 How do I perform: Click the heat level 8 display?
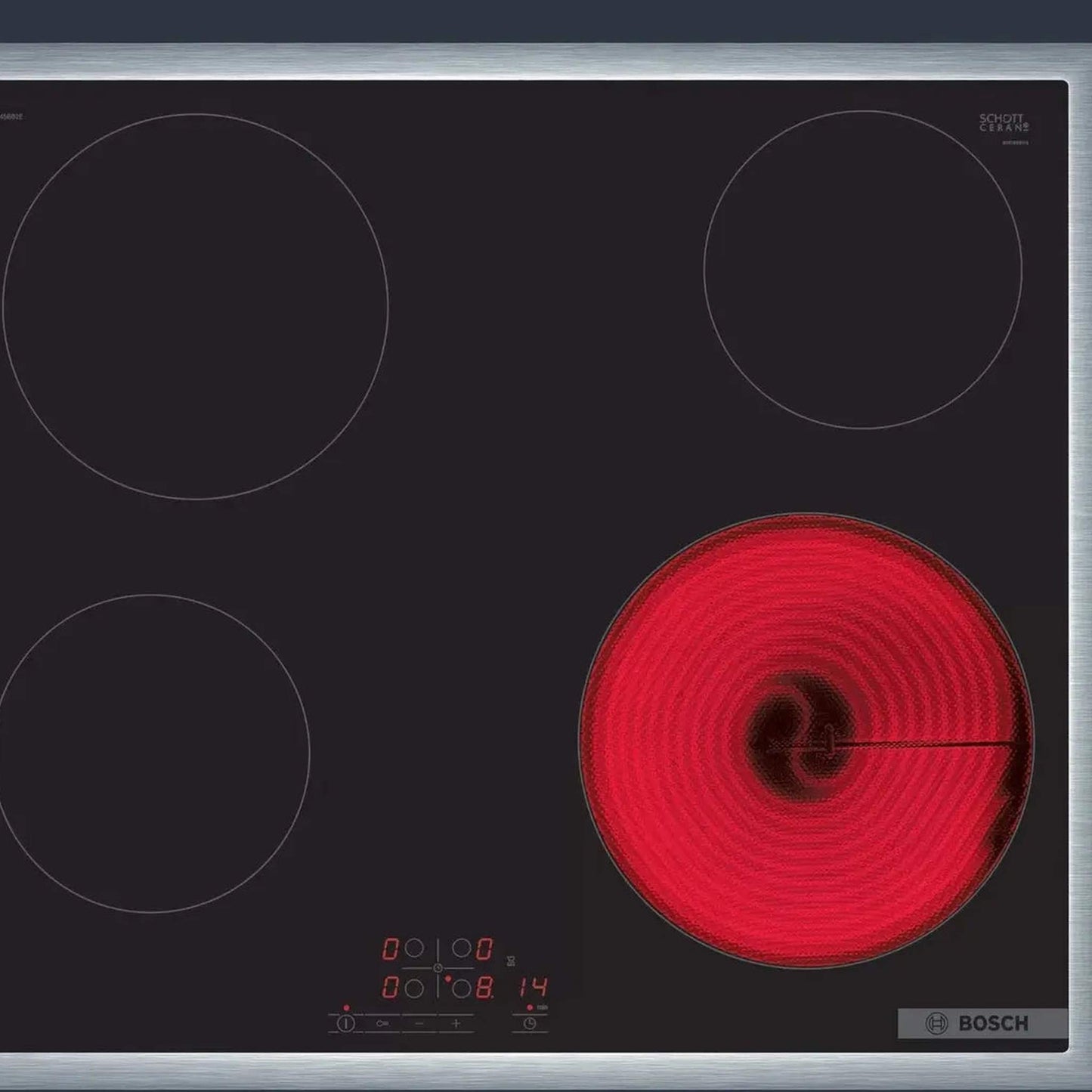(x=484, y=987)
